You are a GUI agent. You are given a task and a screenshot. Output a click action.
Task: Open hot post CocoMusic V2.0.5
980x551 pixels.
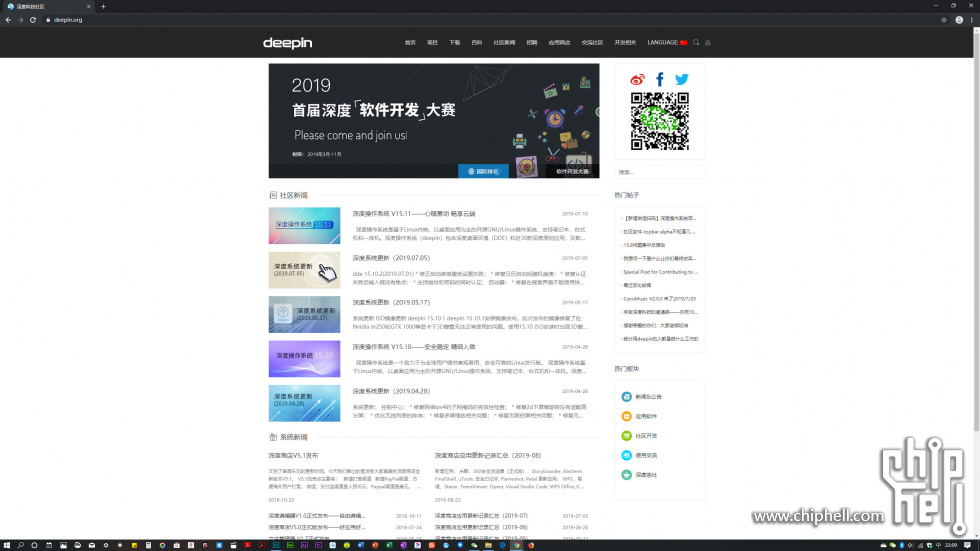(x=659, y=299)
